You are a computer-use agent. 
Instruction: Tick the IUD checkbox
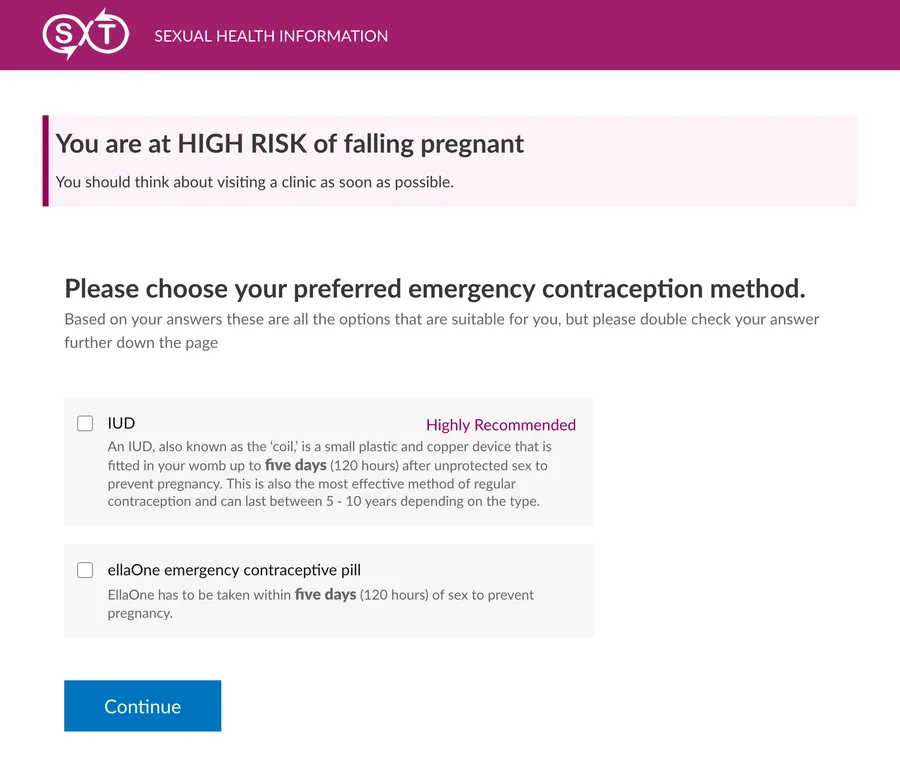(x=85, y=423)
